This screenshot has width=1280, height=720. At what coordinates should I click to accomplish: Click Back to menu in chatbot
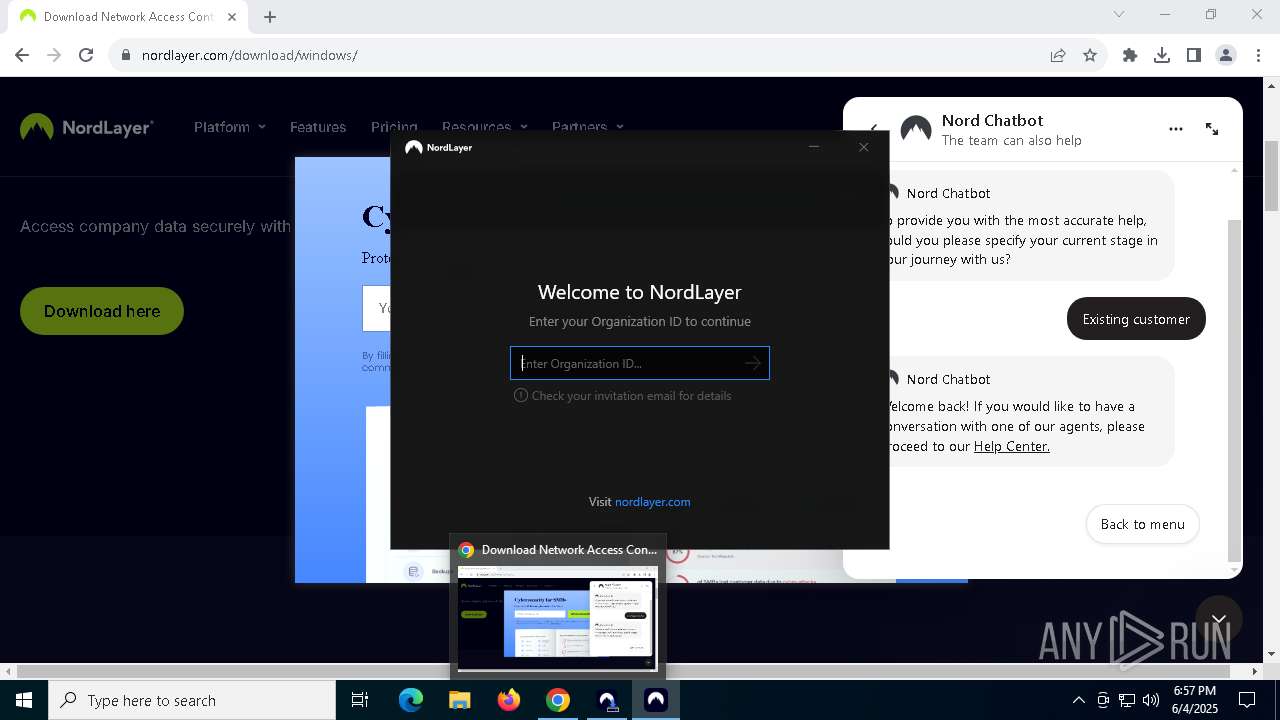pos(1142,524)
